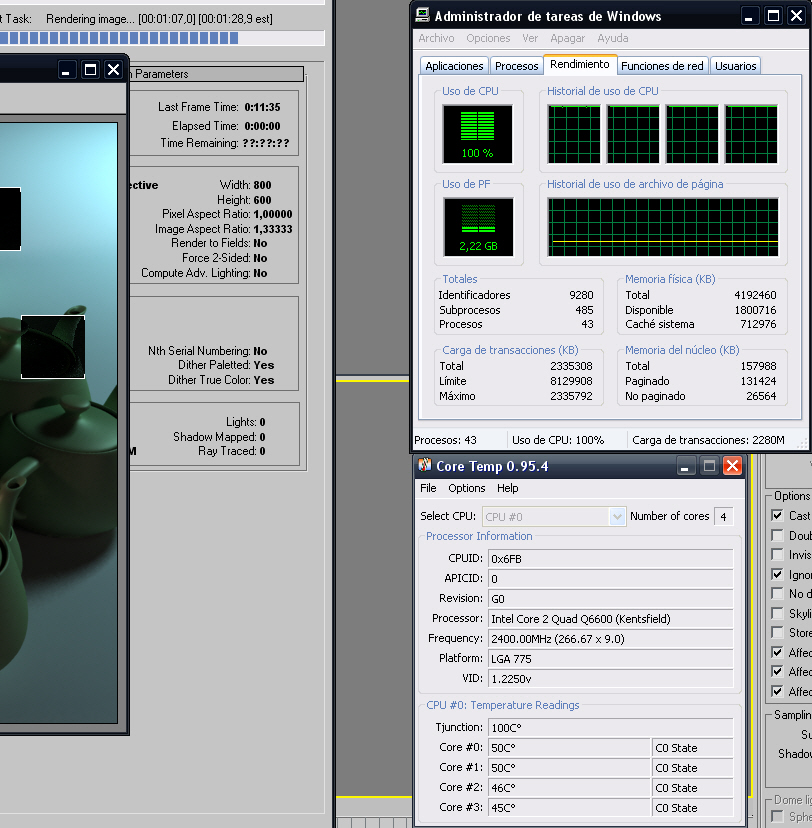This screenshot has height=828, width=812.
Task: Click the CPUID value field
Action: point(611,559)
